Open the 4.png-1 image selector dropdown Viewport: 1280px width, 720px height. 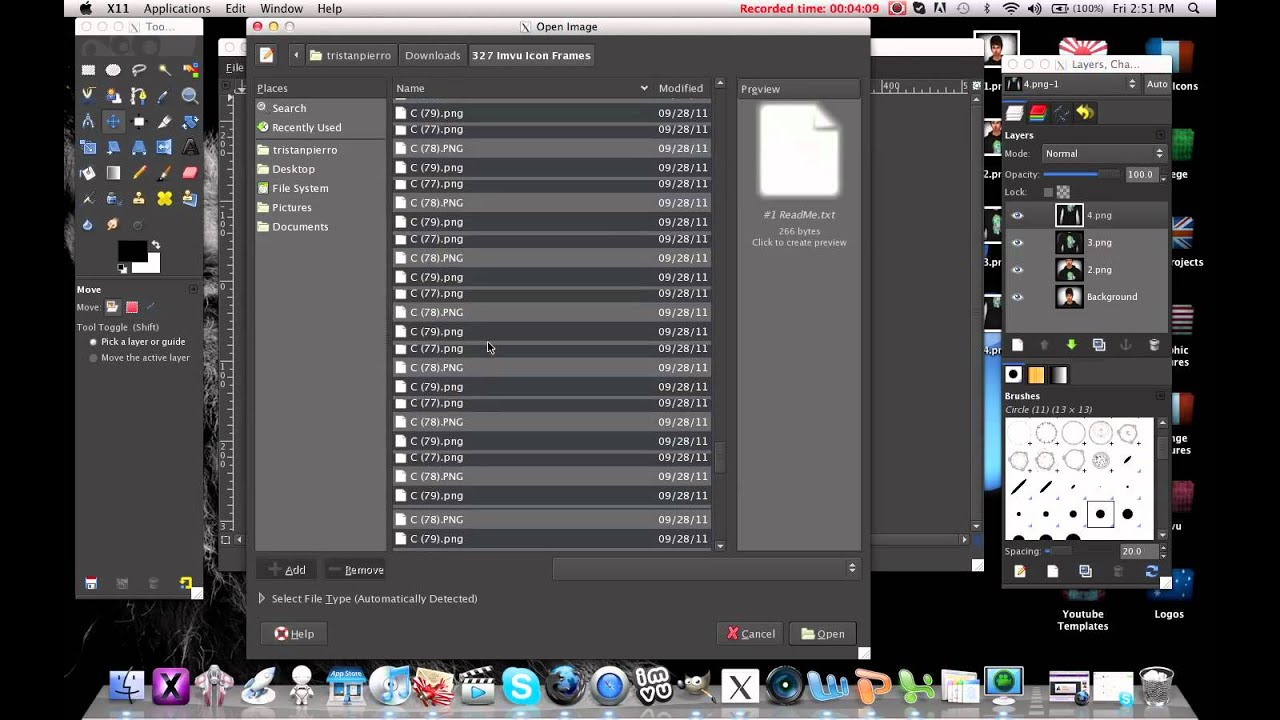point(1073,84)
